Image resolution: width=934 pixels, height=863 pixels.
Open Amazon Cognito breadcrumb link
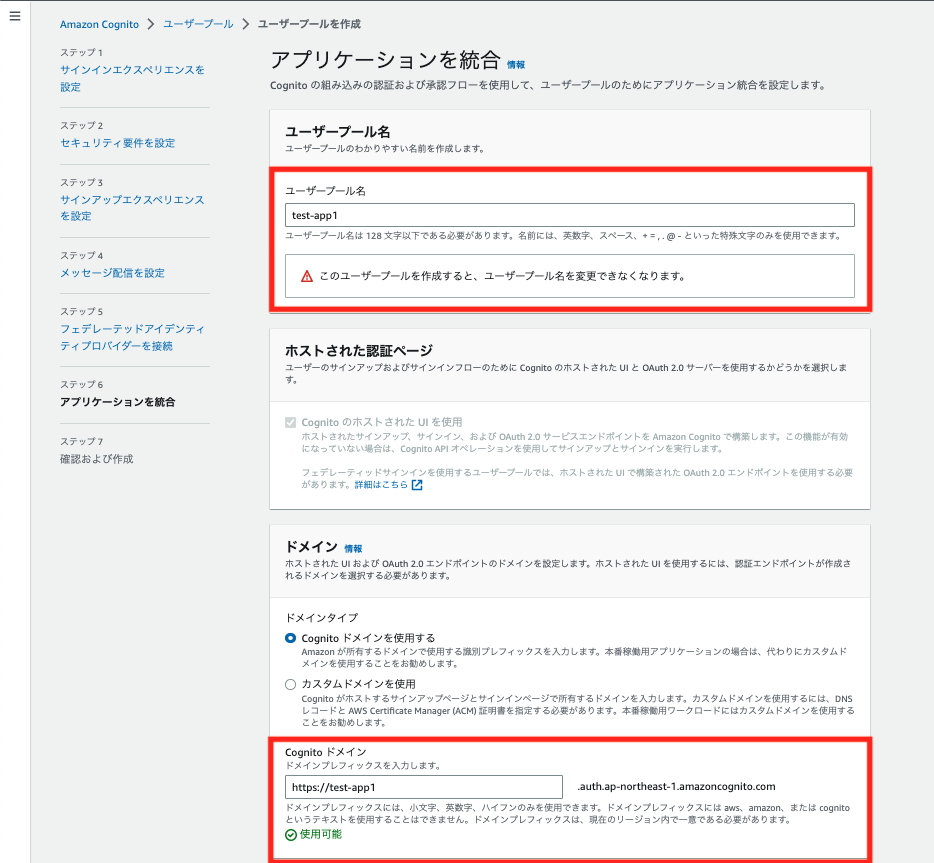99,24
